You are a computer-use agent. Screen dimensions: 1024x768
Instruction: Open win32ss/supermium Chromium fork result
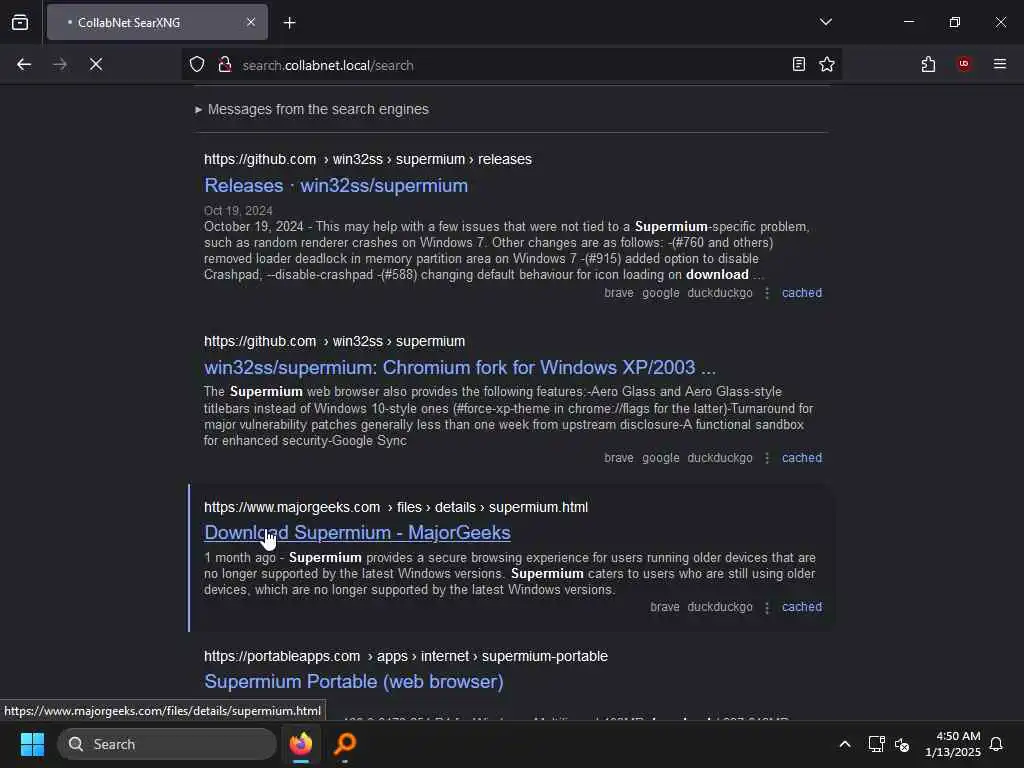(x=460, y=368)
